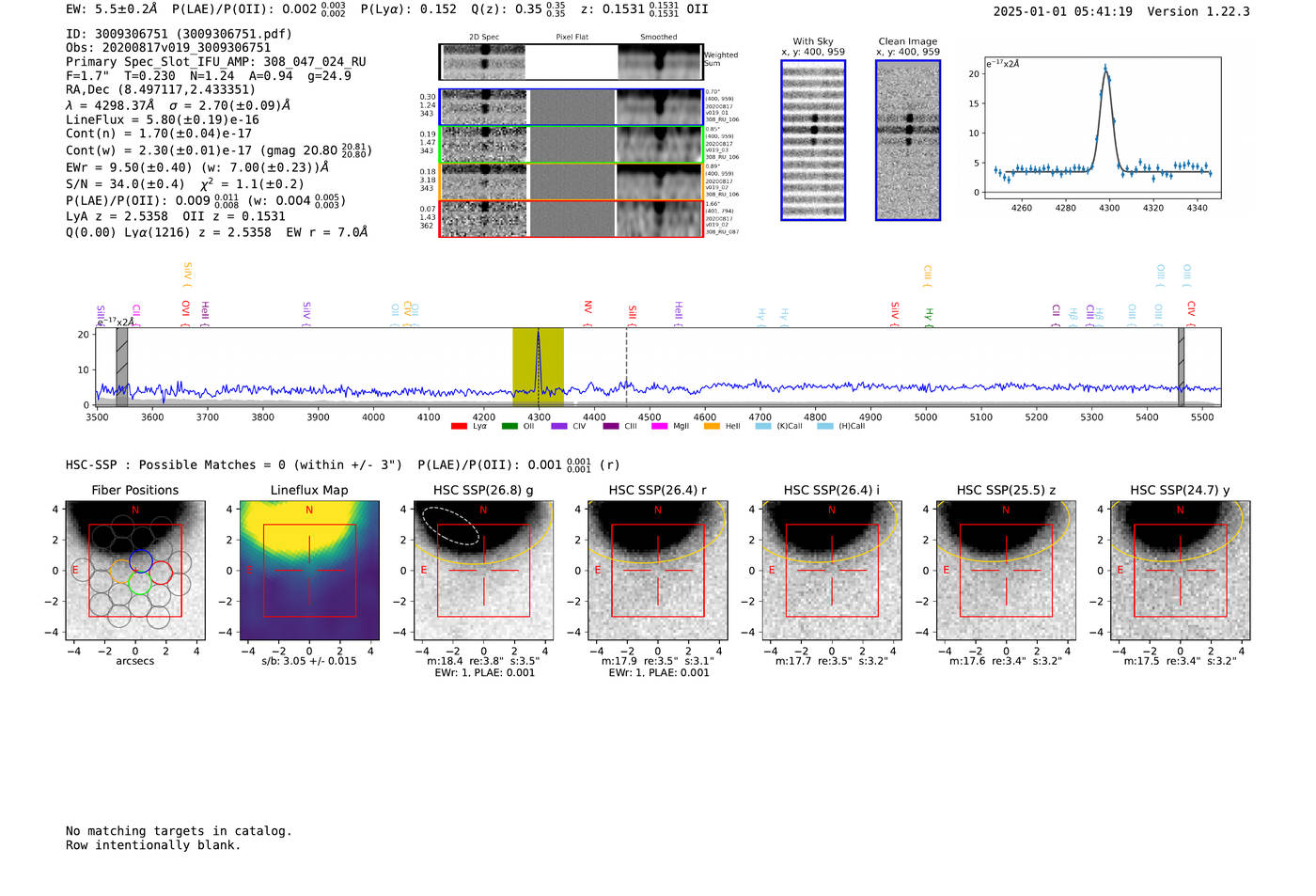
Task: Click the Cont(n) = 1.70(±0.04)e-17 text
Action: (x=159, y=134)
